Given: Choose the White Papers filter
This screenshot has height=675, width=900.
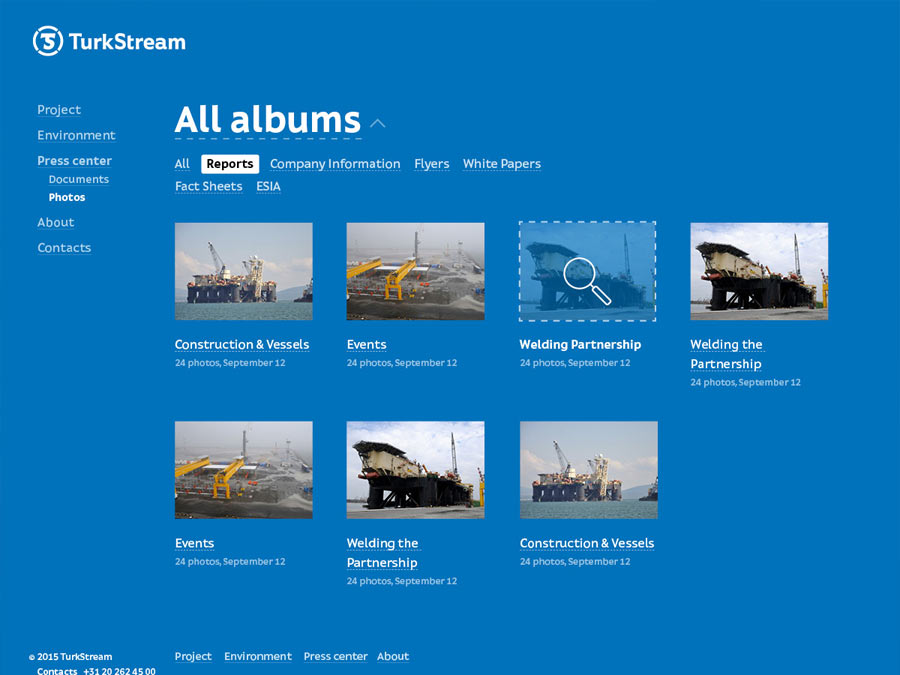Looking at the screenshot, I should click(x=501, y=164).
